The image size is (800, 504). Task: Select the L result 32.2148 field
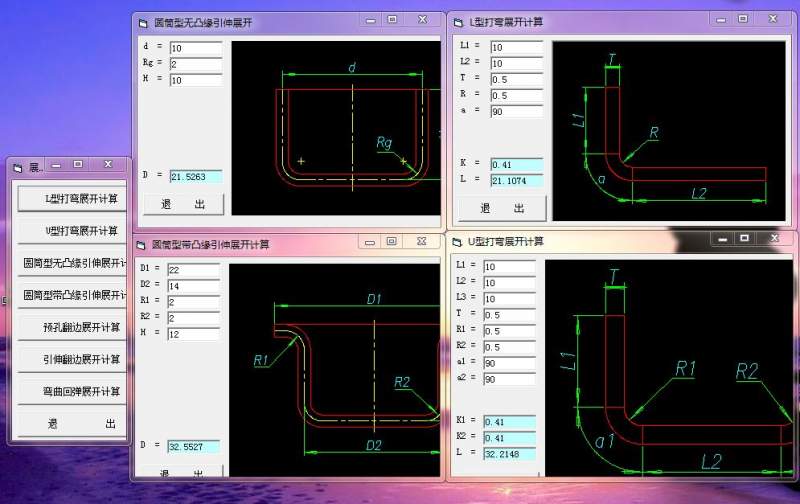click(x=509, y=453)
